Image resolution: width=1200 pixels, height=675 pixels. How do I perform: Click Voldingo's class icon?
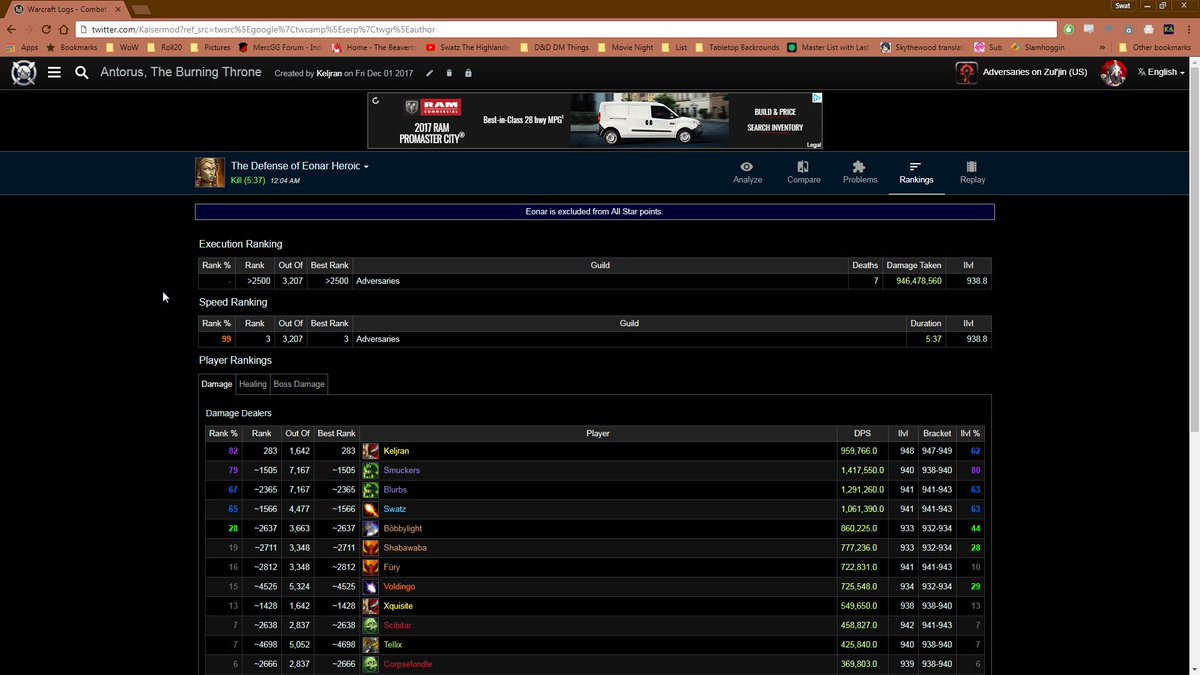coord(371,586)
